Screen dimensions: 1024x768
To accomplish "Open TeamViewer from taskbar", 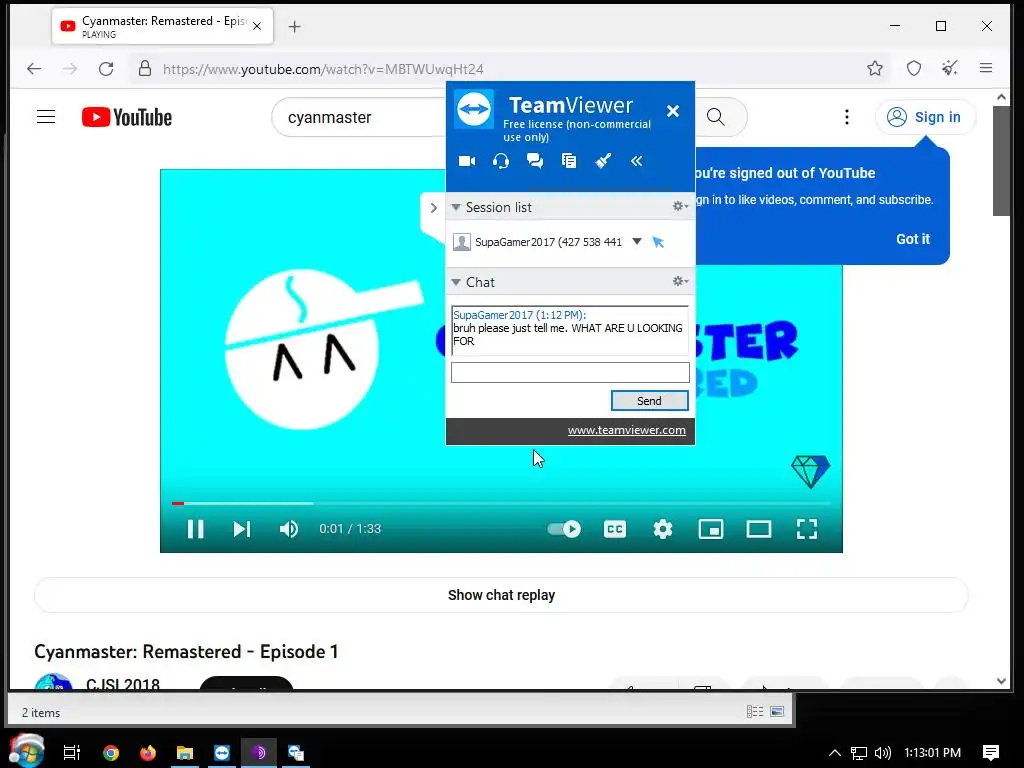I will [x=222, y=753].
